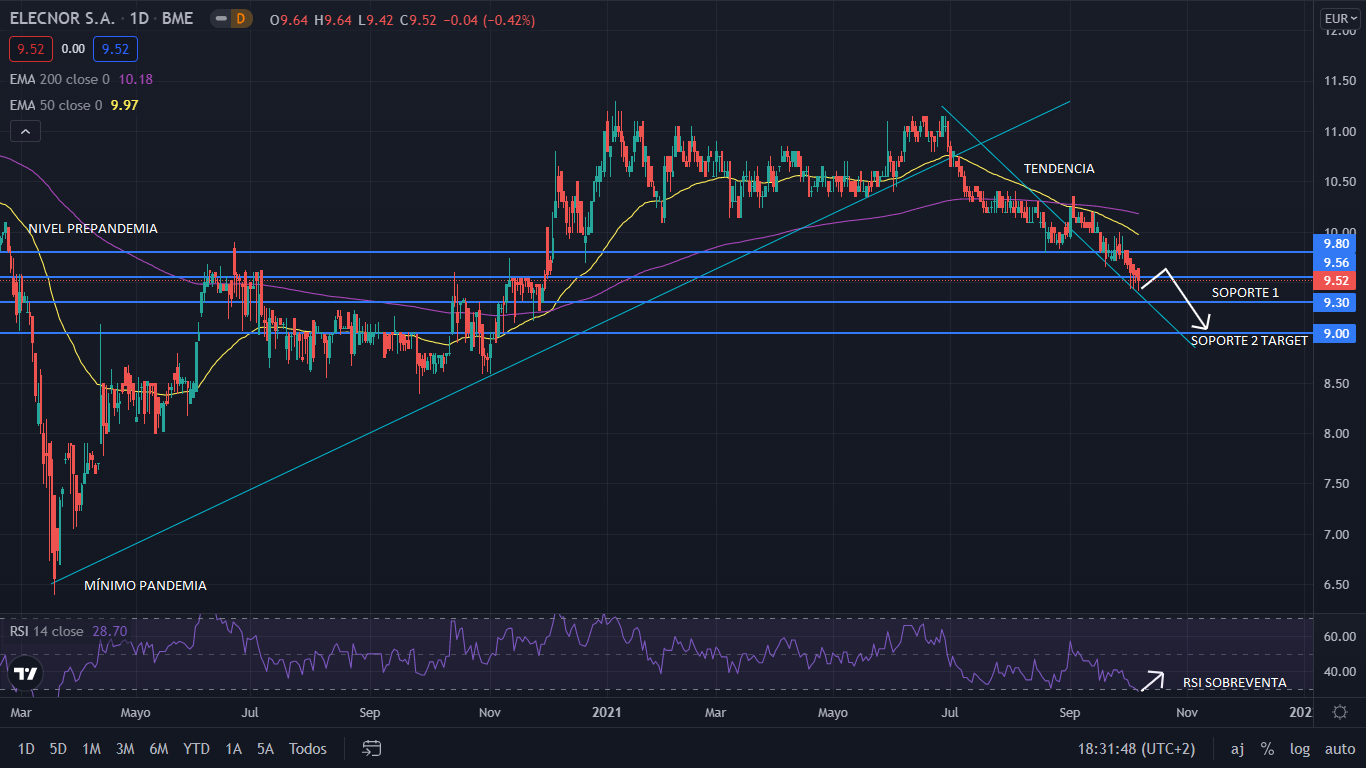Viewport: 1366px width, 768px height.
Task: Click the TradingView logo badge
Action: (x=26, y=674)
